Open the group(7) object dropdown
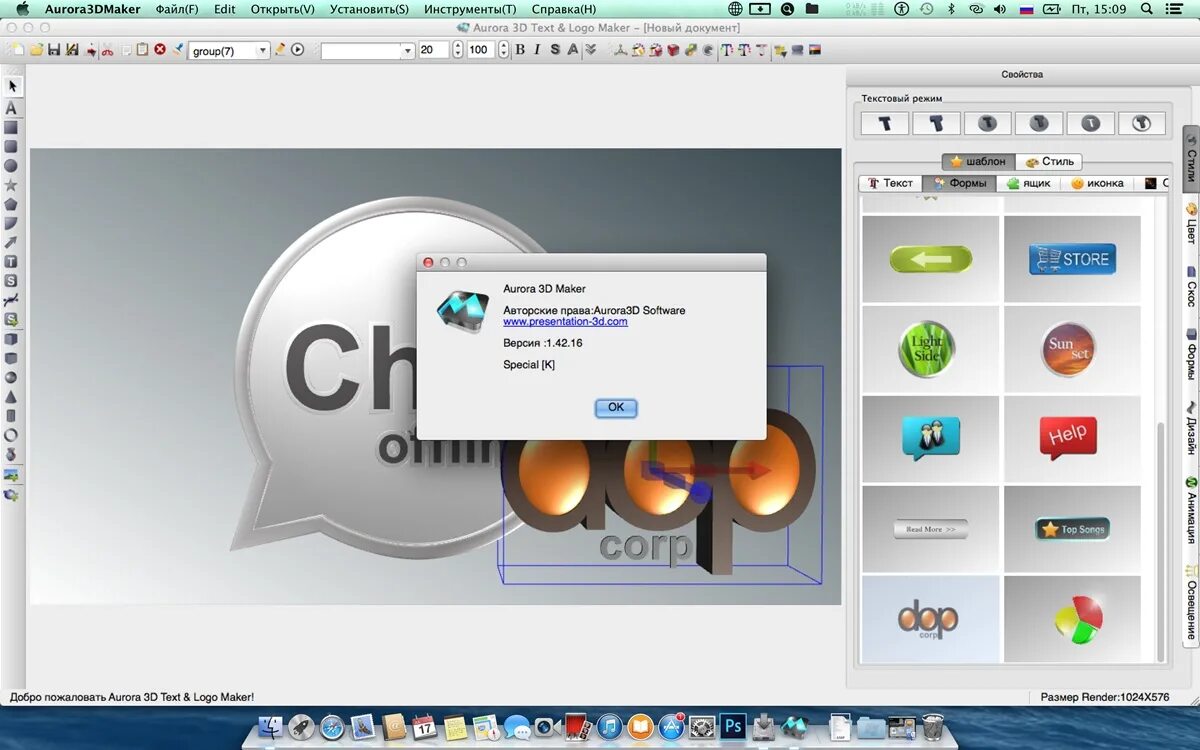The image size is (1200, 750). (x=228, y=50)
